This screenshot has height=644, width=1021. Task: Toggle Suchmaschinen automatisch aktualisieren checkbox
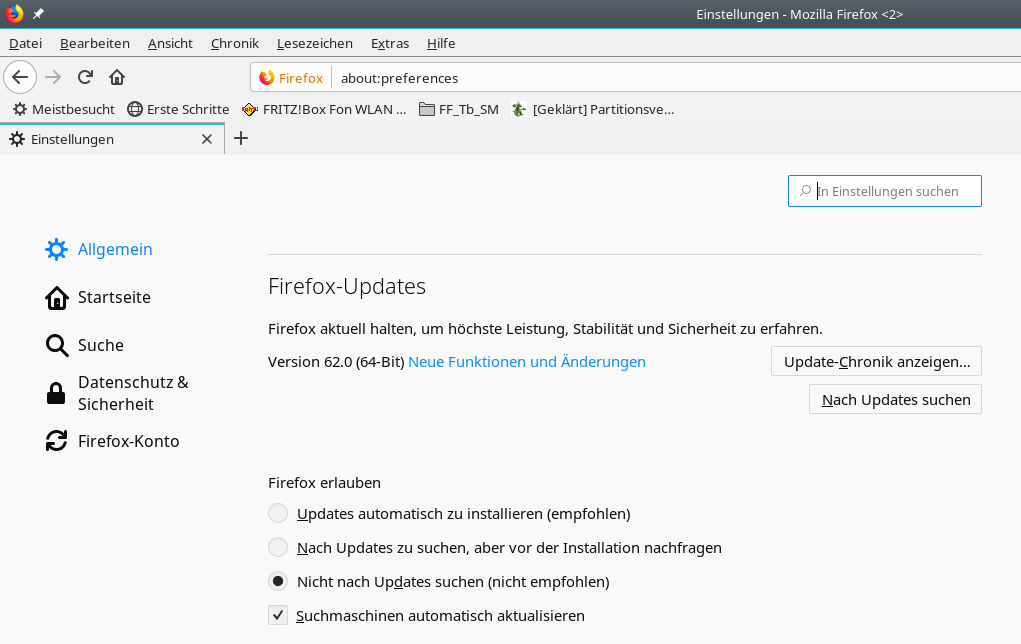[278, 616]
